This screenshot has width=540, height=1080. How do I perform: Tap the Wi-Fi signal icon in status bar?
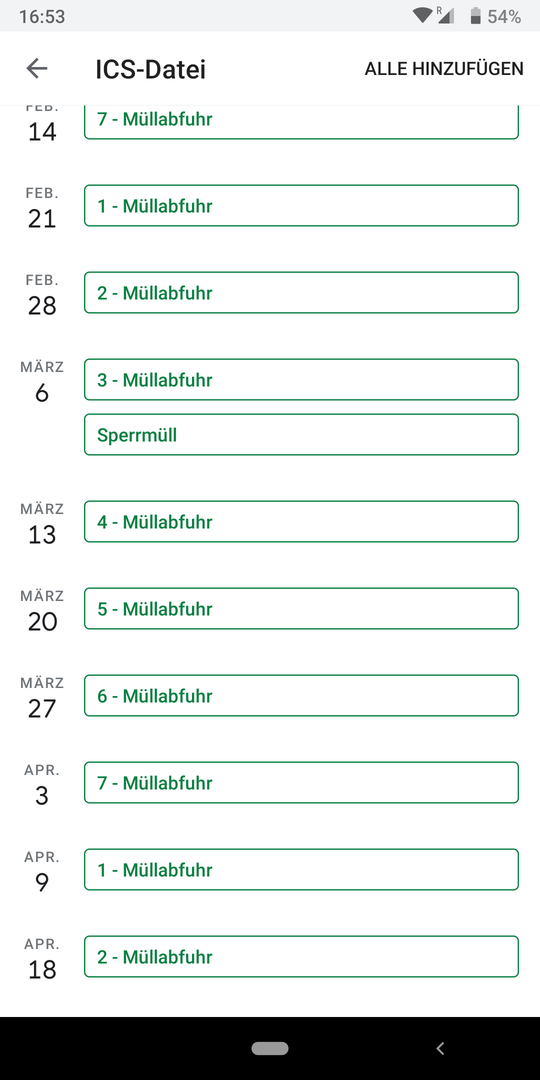(x=422, y=16)
